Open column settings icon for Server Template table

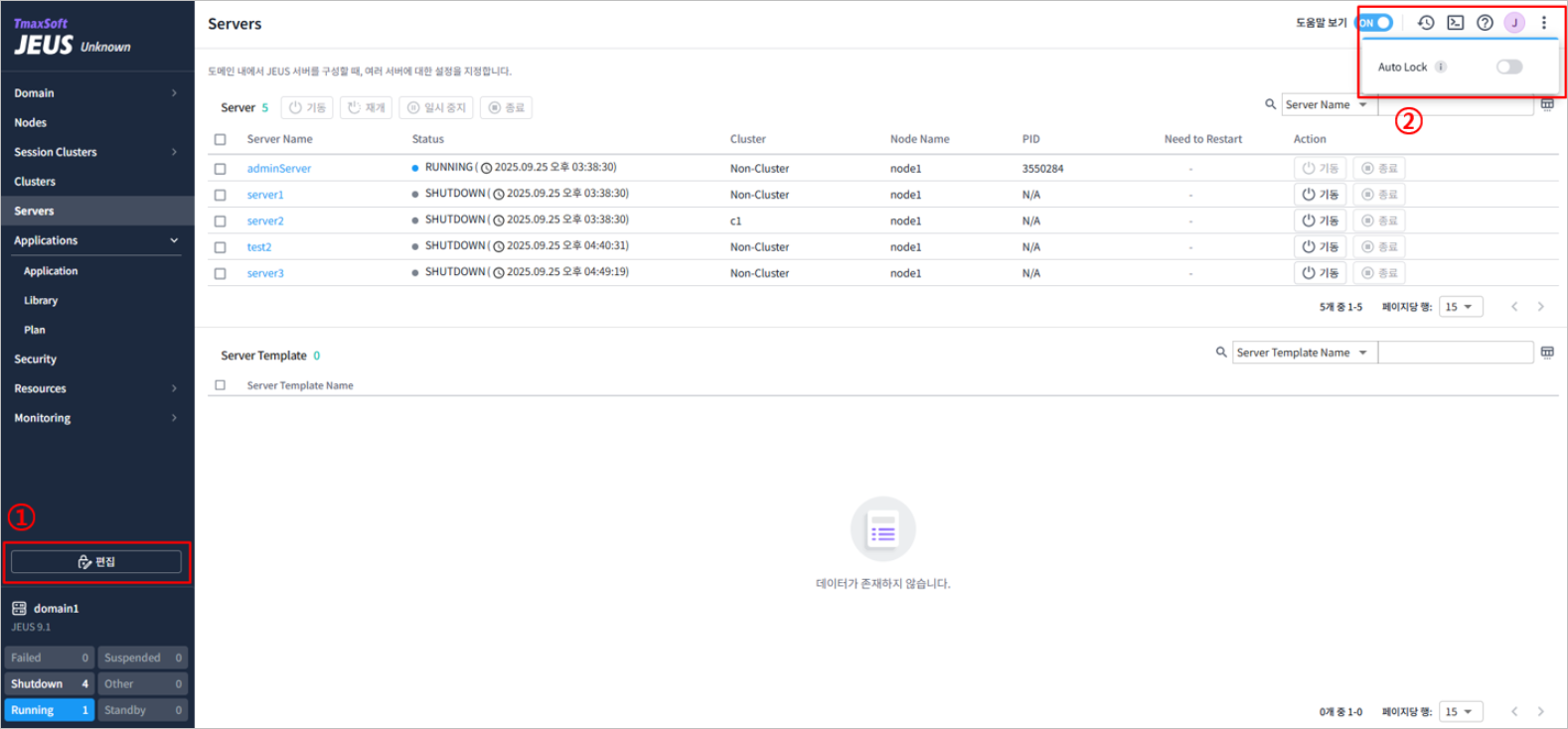point(1547,353)
